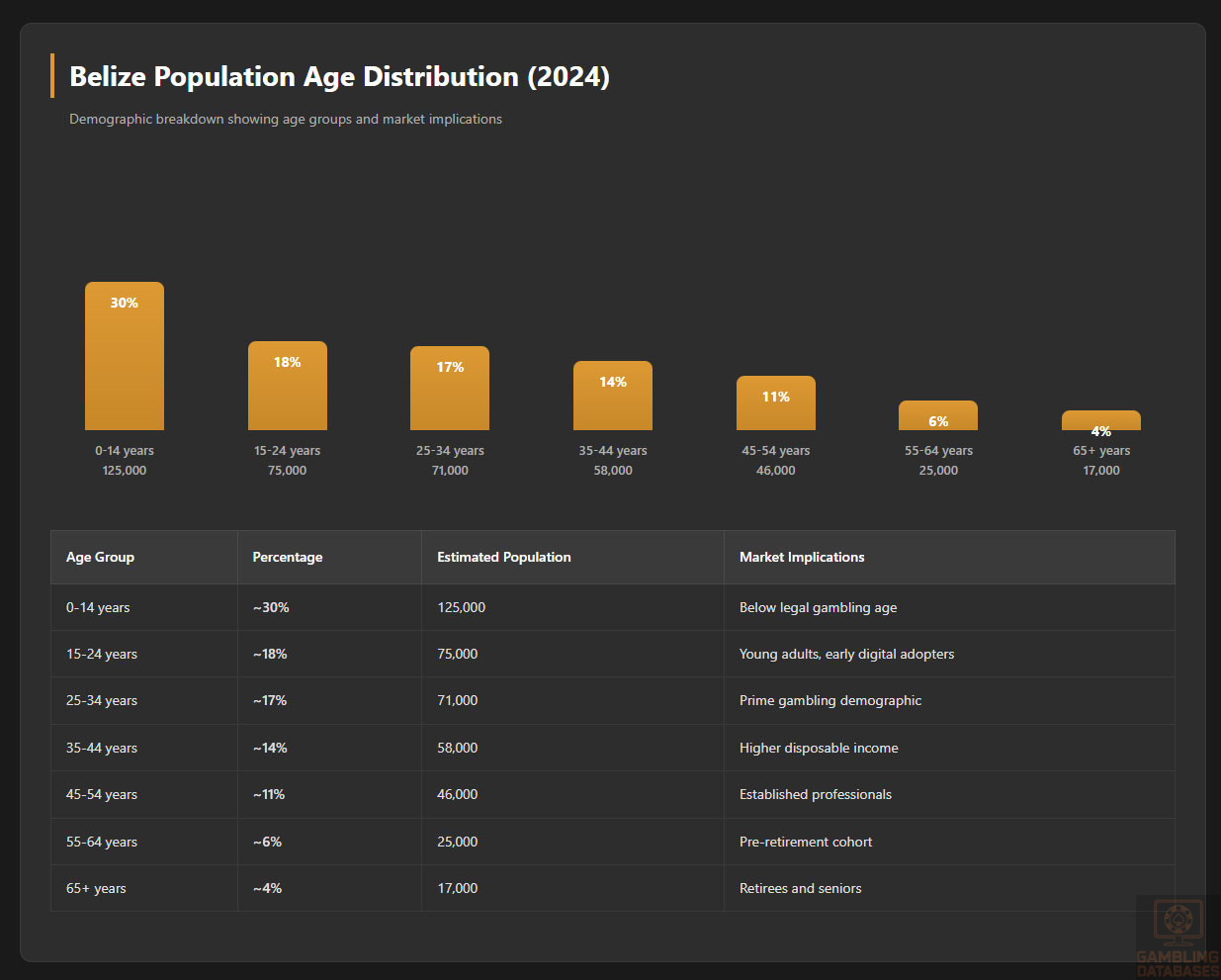Click the 58,000 population table cell

[458, 748]
